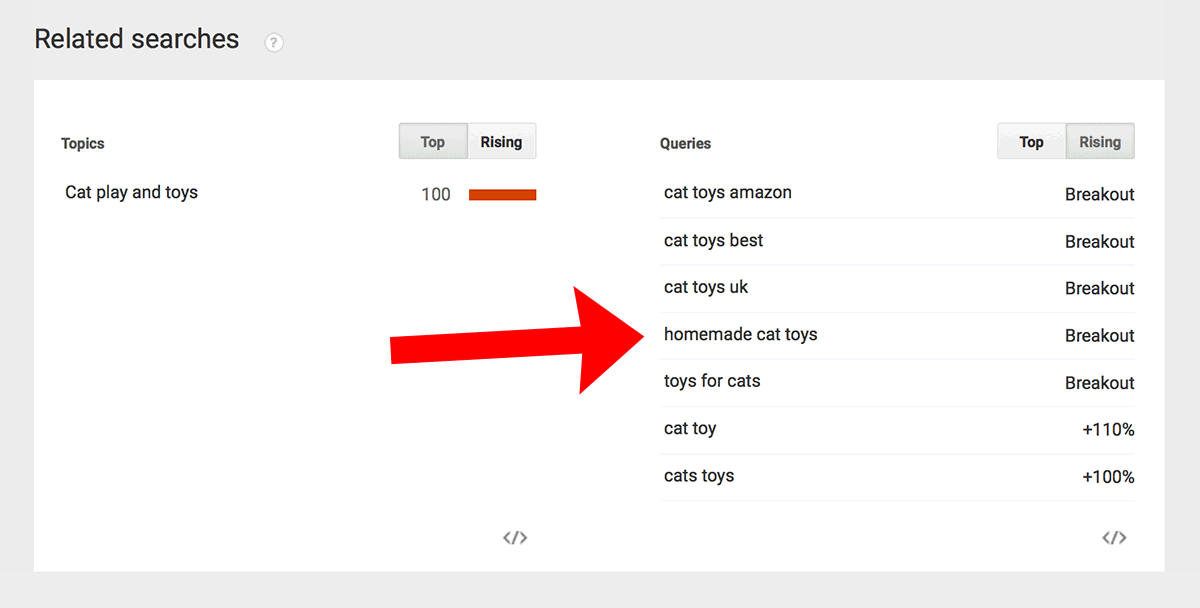Click the orange bar for Cat play and toys
This screenshot has width=1200, height=608.
coord(503,195)
